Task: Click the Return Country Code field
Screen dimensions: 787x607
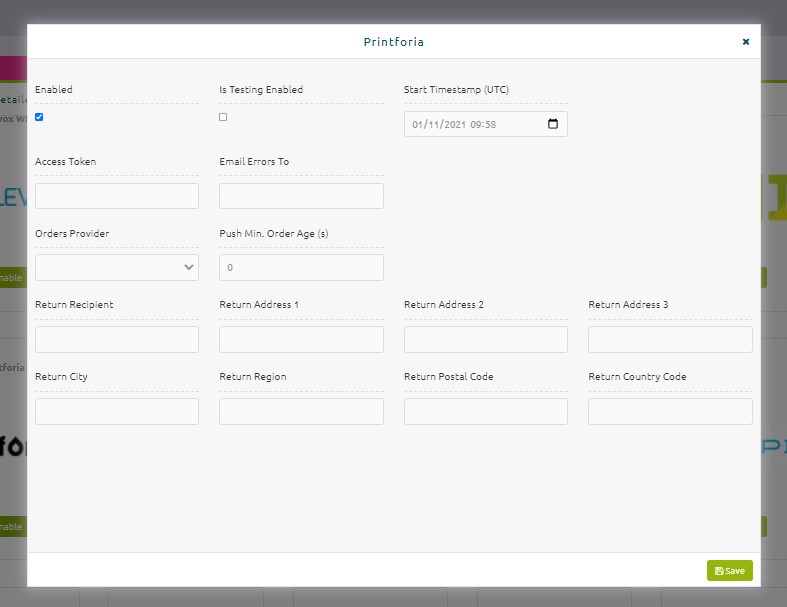Action: tap(670, 411)
